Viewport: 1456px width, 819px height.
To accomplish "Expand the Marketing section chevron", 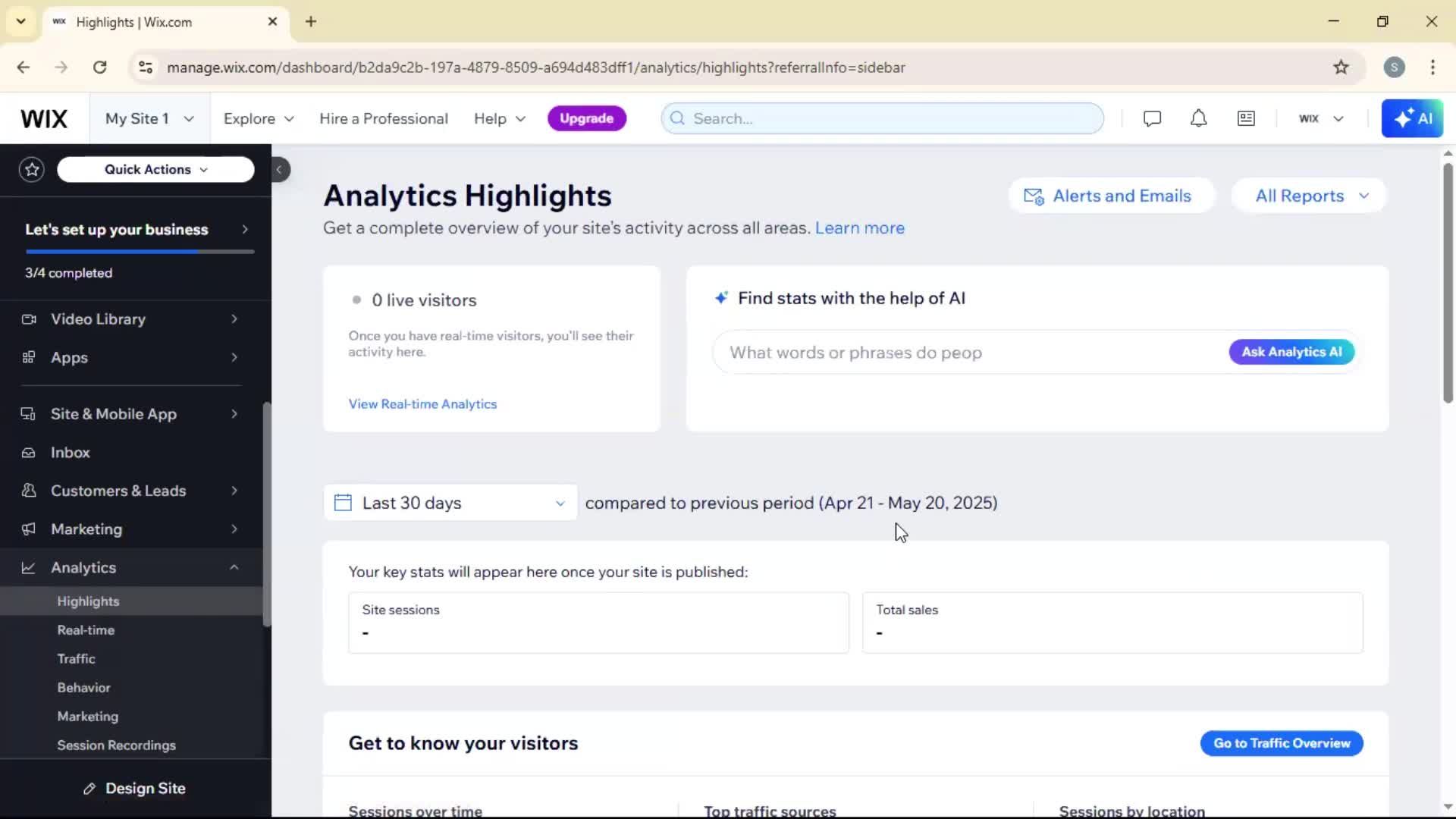I will [234, 529].
